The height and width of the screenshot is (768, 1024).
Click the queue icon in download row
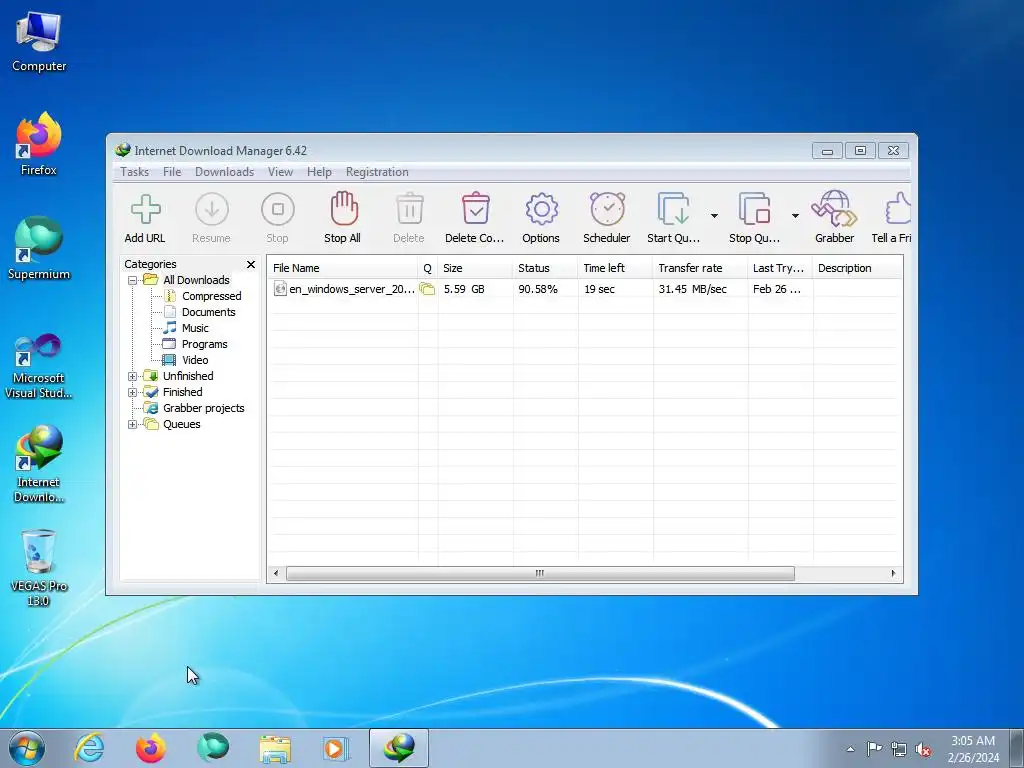pos(427,289)
